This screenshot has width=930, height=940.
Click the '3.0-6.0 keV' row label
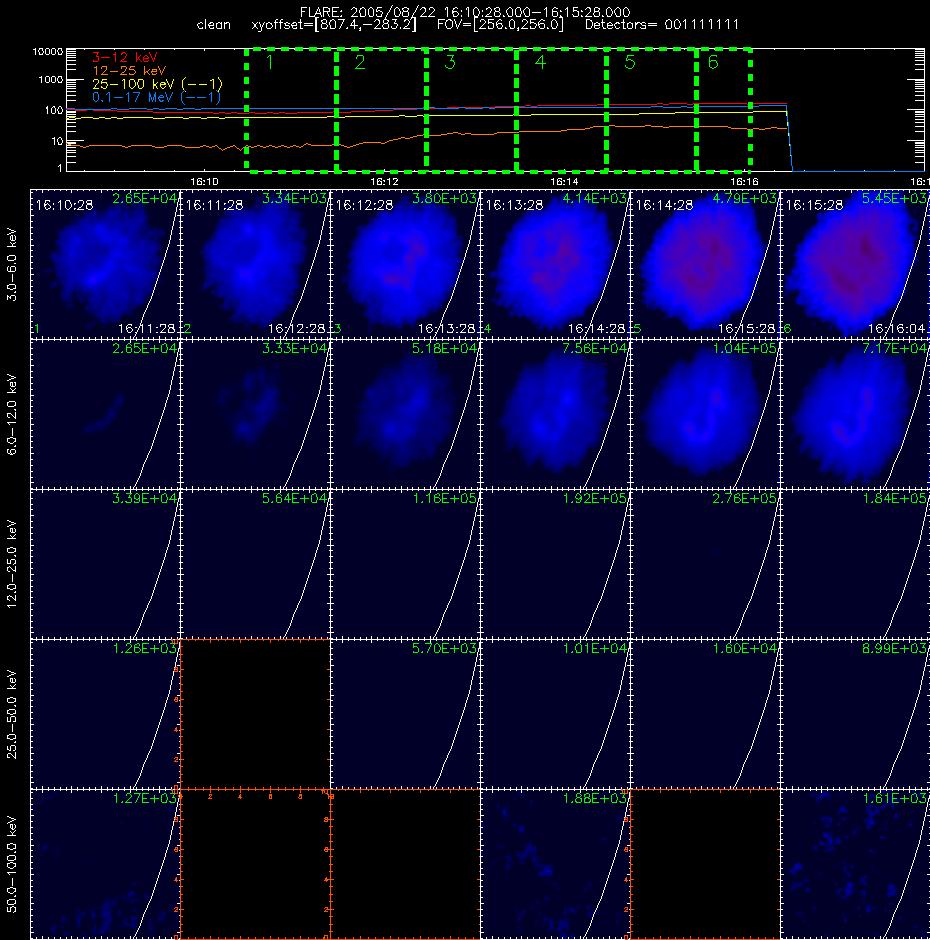[x=12, y=264]
